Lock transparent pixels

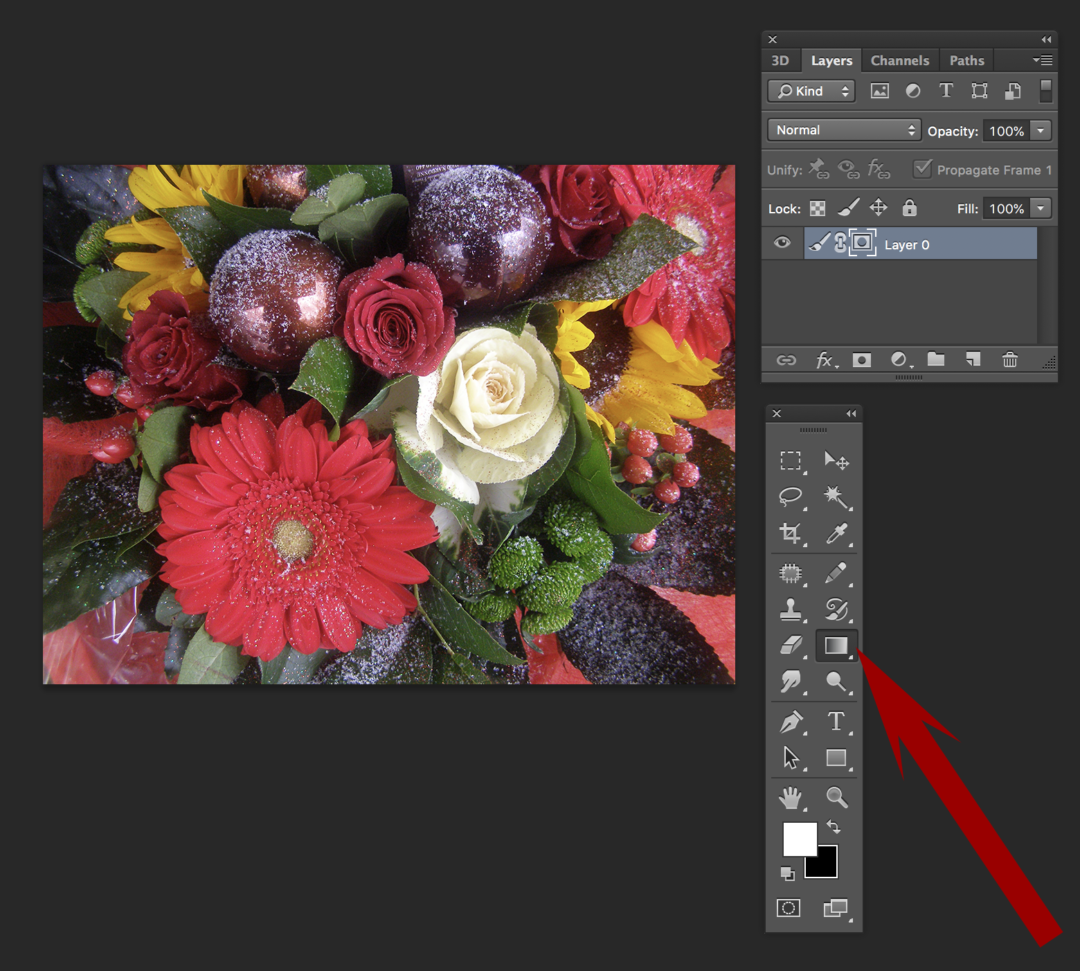pyautogui.click(x=818, y=208)
